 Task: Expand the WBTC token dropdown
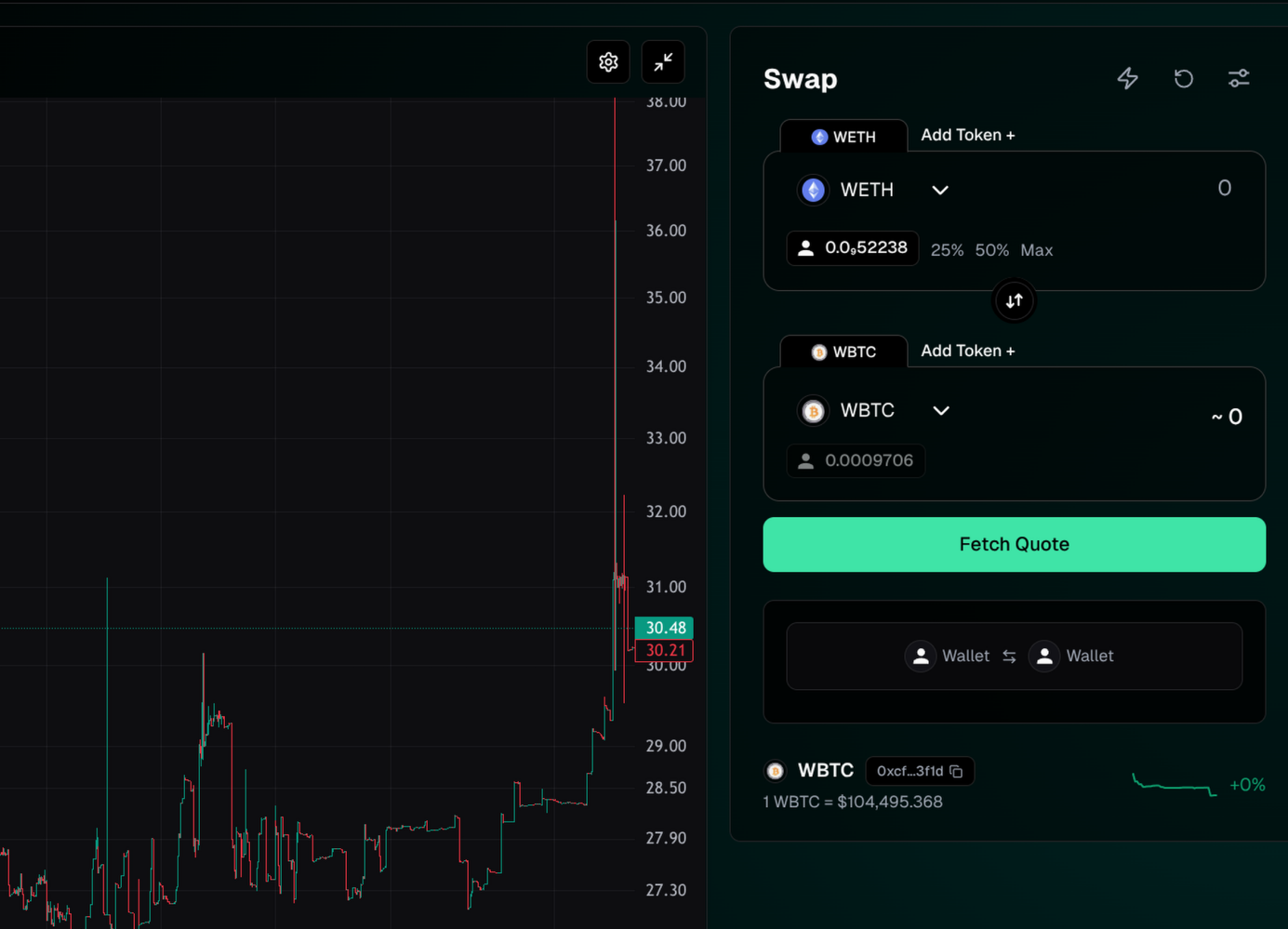tap(941, 411)
